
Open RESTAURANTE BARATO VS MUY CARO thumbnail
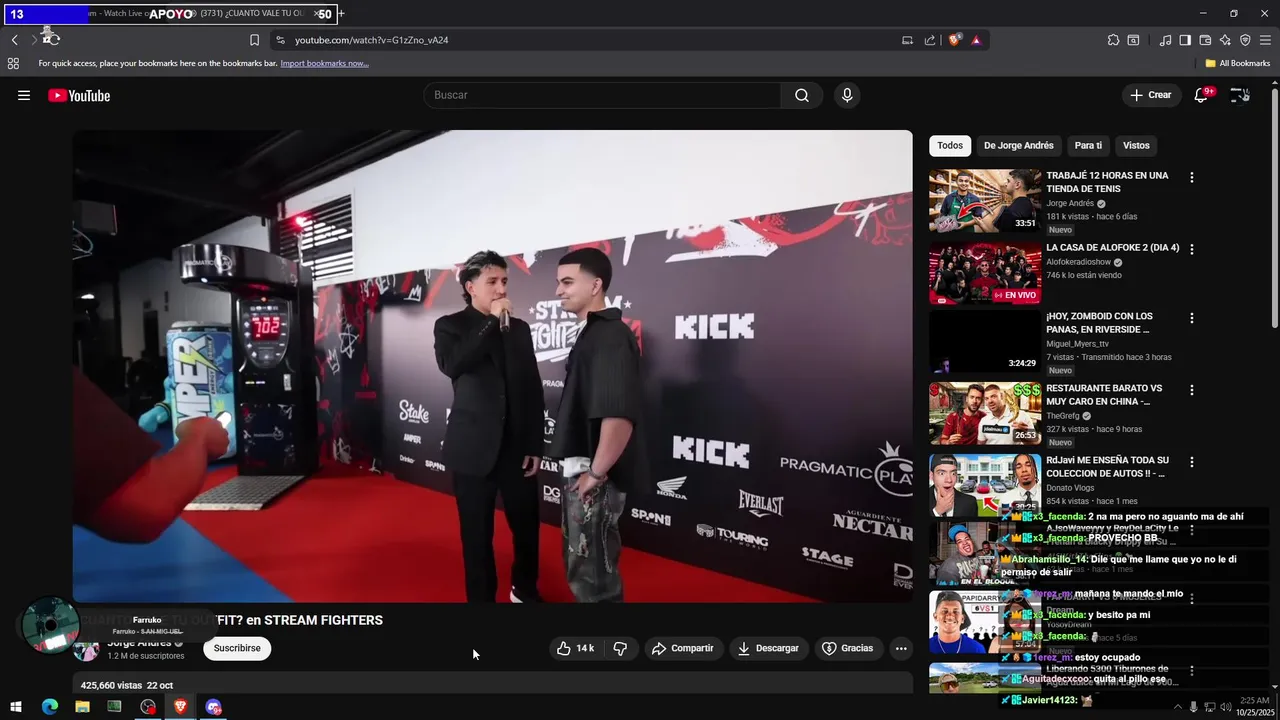[985, 413]
